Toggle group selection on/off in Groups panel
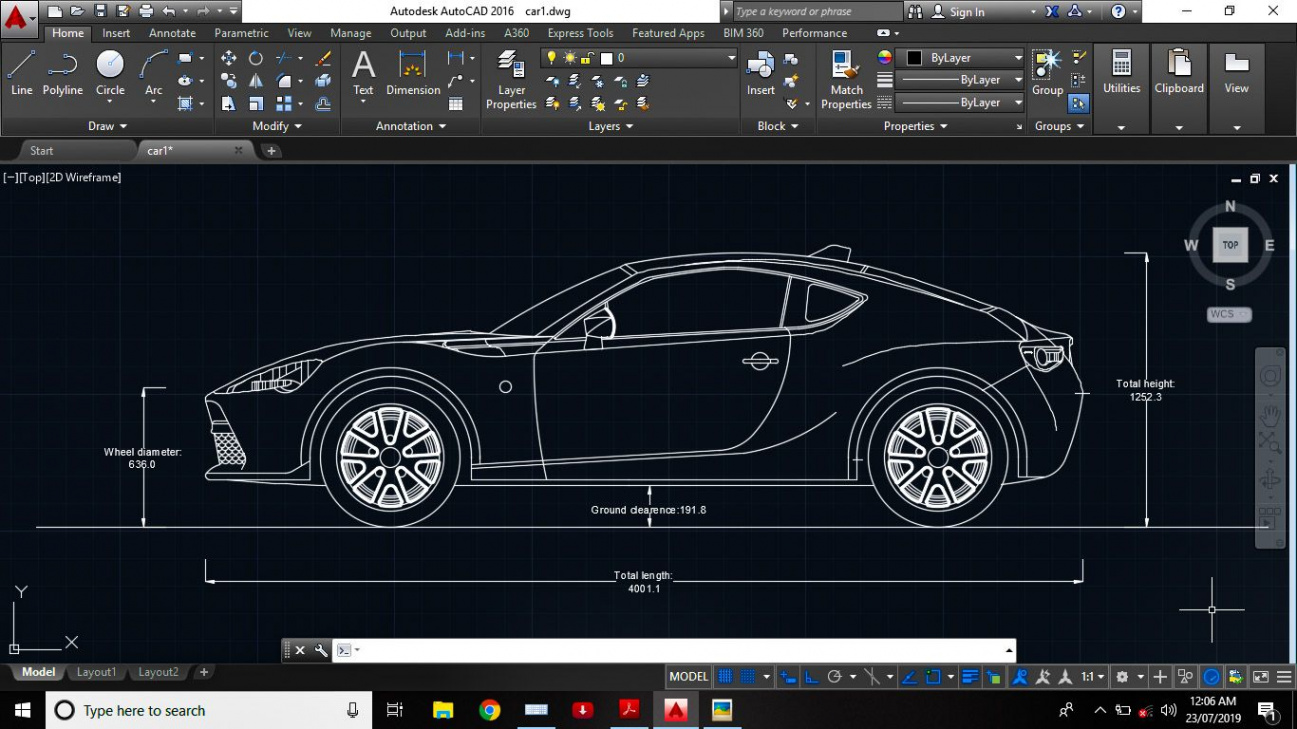Screen dimensions: 1297x729 1079,103
